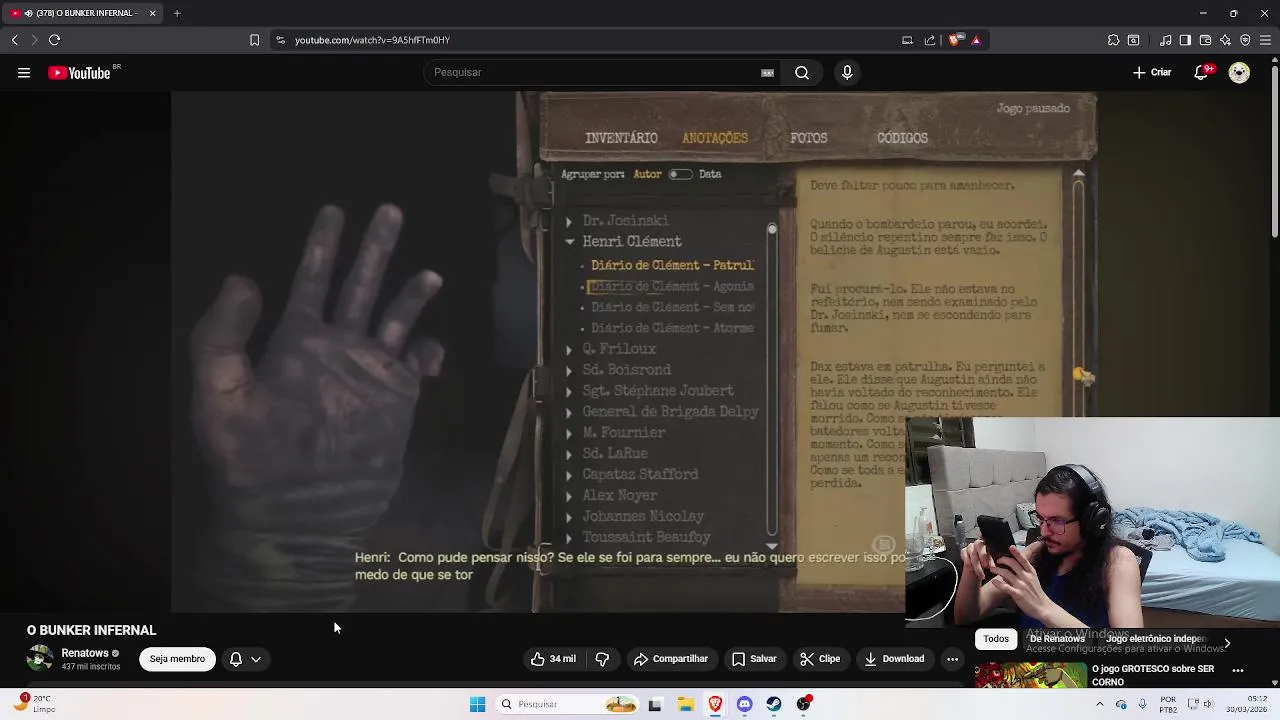Toggle Autor/Data grouping switch in the game
Screen dimensions: 1280x720
pyautogui.click(x=680, y=174)
